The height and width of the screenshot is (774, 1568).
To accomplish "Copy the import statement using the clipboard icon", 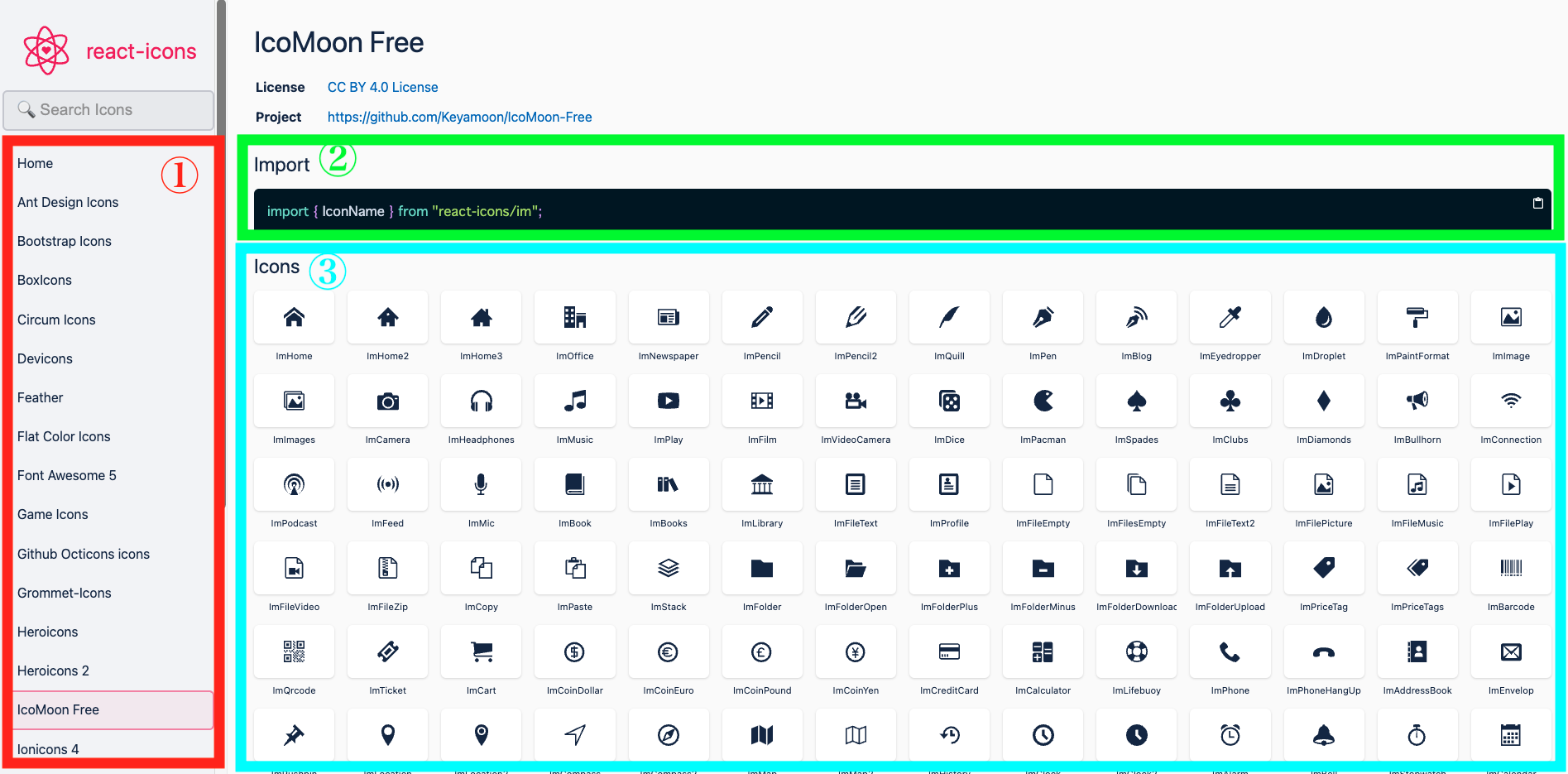I will (x=1537, y=202).
